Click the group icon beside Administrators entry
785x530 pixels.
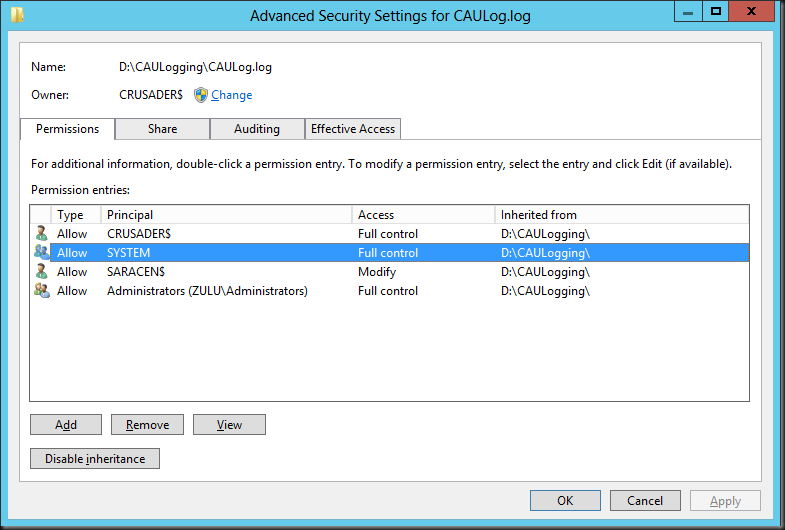(42, 290)
